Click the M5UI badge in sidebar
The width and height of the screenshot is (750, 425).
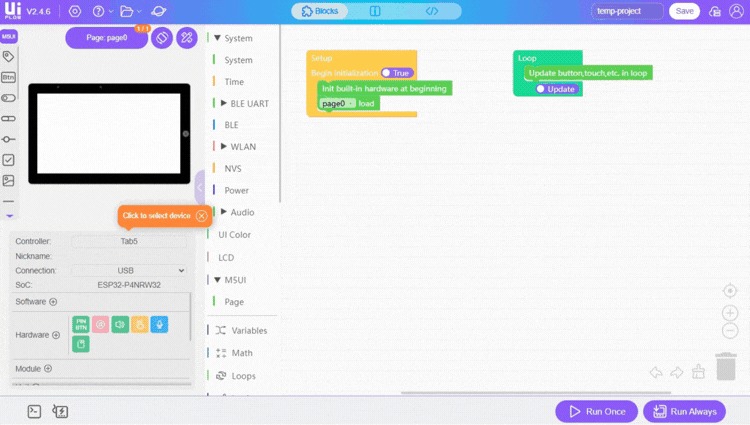9,36
